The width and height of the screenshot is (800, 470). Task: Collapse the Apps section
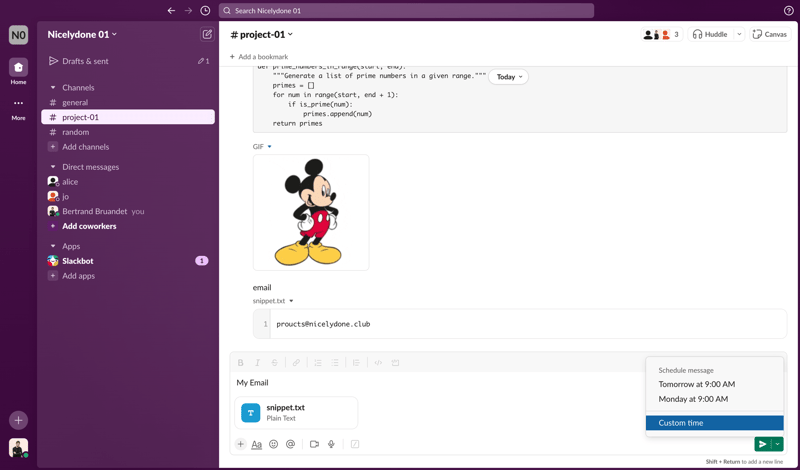(x=53, y=246)
